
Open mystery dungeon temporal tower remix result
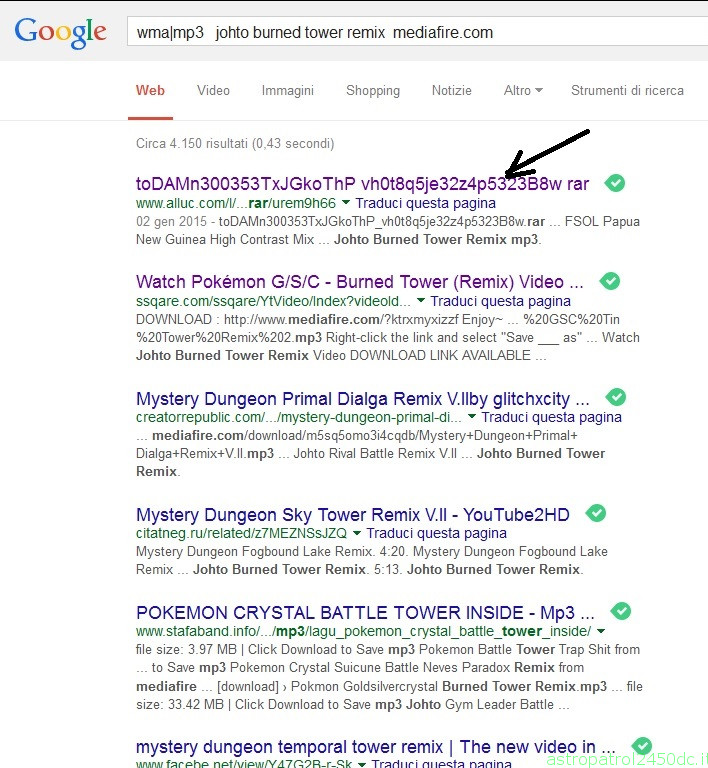coord(376,747)
